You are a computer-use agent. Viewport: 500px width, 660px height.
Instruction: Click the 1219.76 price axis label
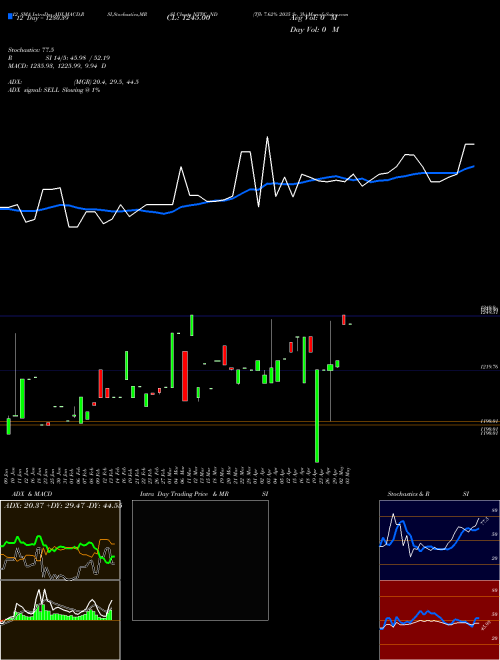click(x=489, y=367)
